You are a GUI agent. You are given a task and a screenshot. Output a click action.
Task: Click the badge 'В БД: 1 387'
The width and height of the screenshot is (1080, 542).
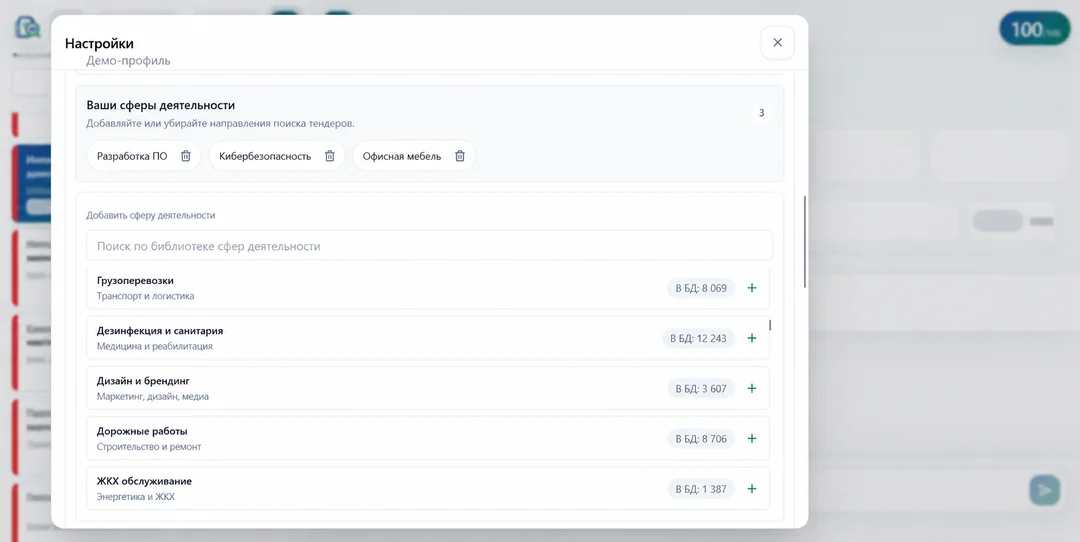(x=701, y=489)
